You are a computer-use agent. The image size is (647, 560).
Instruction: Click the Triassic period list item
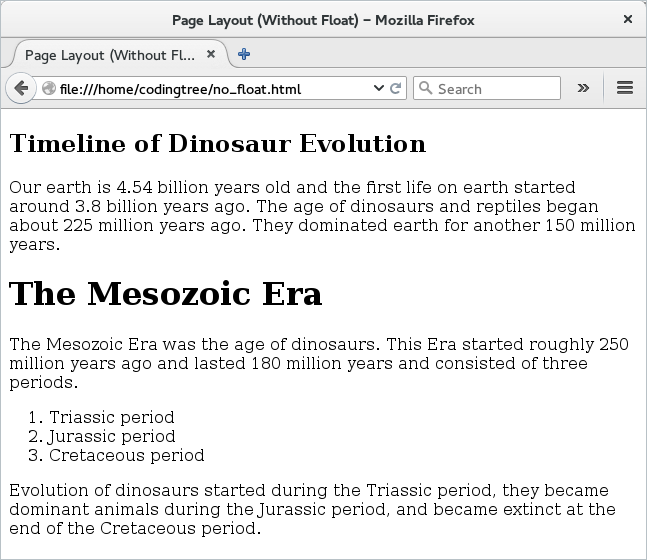tap(111, 417)
